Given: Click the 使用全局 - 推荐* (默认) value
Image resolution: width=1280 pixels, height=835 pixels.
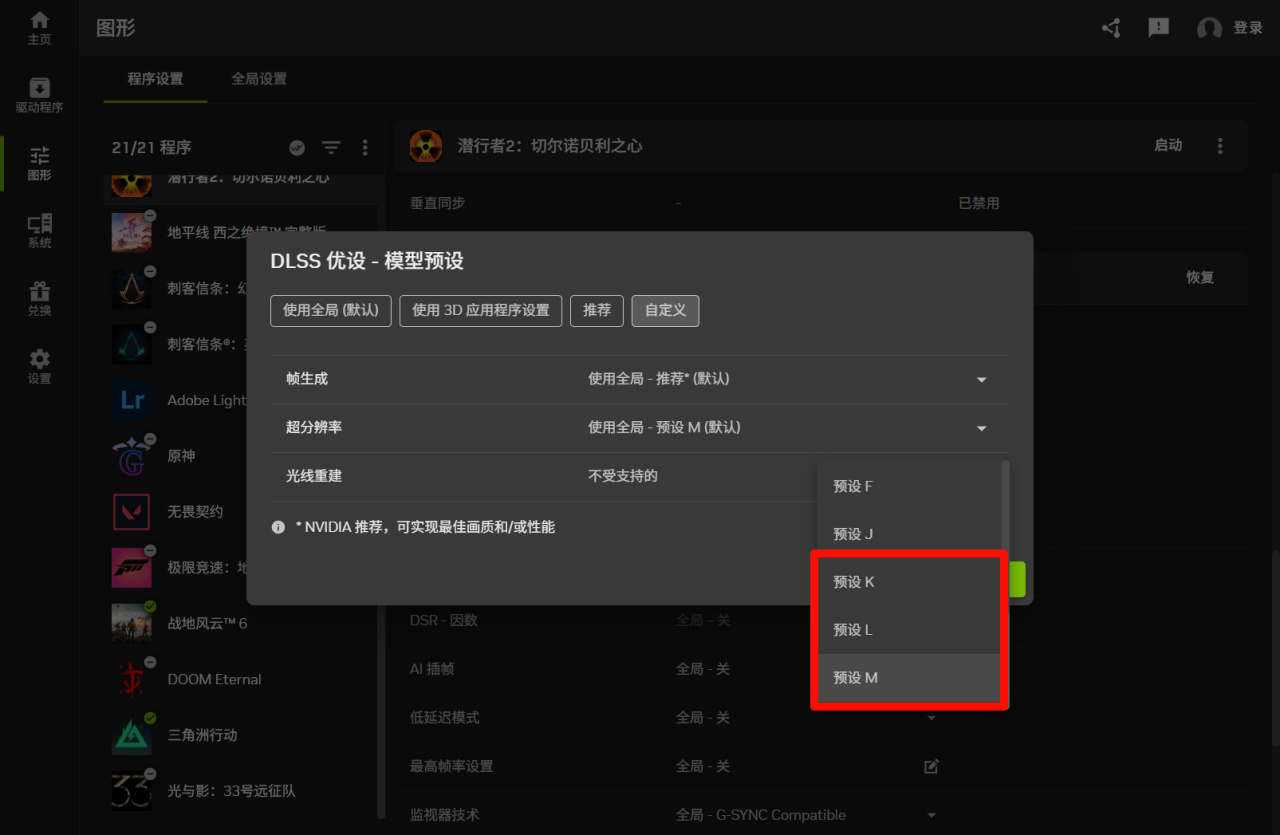Looking at the screenshot, I should [658, 380].
